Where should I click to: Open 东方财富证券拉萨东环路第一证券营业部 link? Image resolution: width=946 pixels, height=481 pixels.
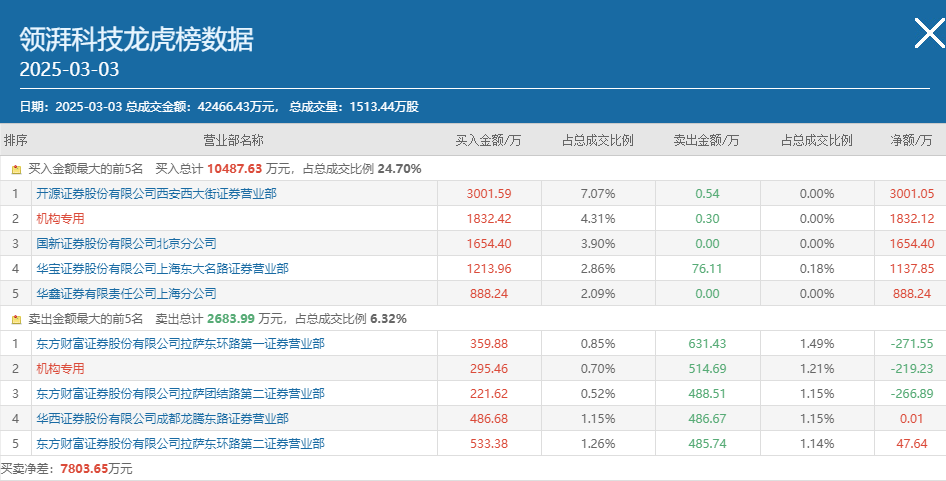180,344
